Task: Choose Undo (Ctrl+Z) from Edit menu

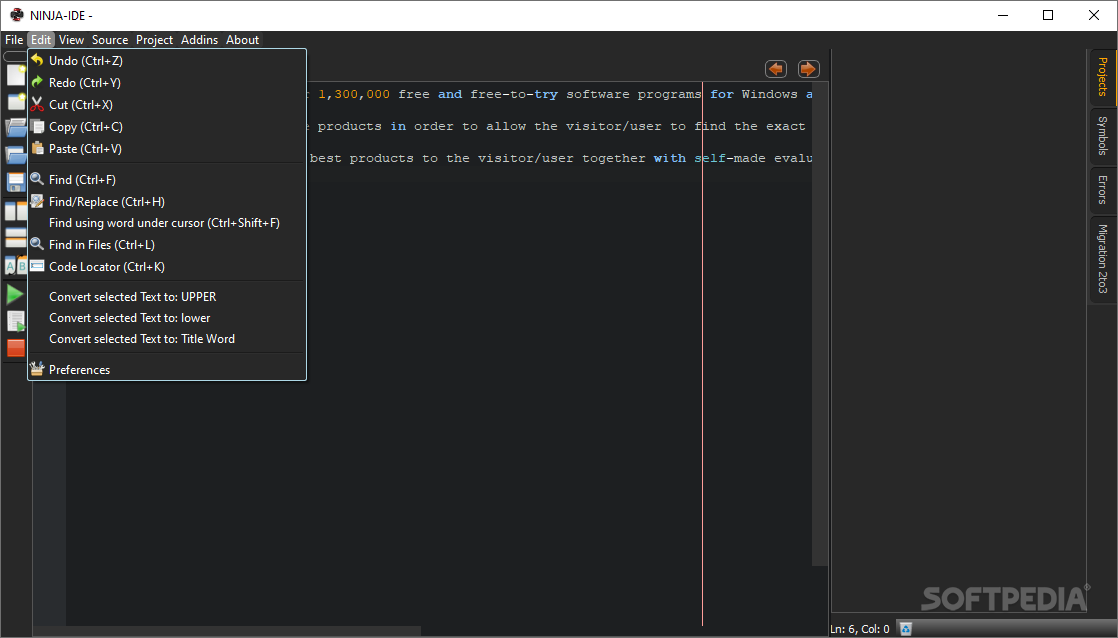Action: point(167,61)
